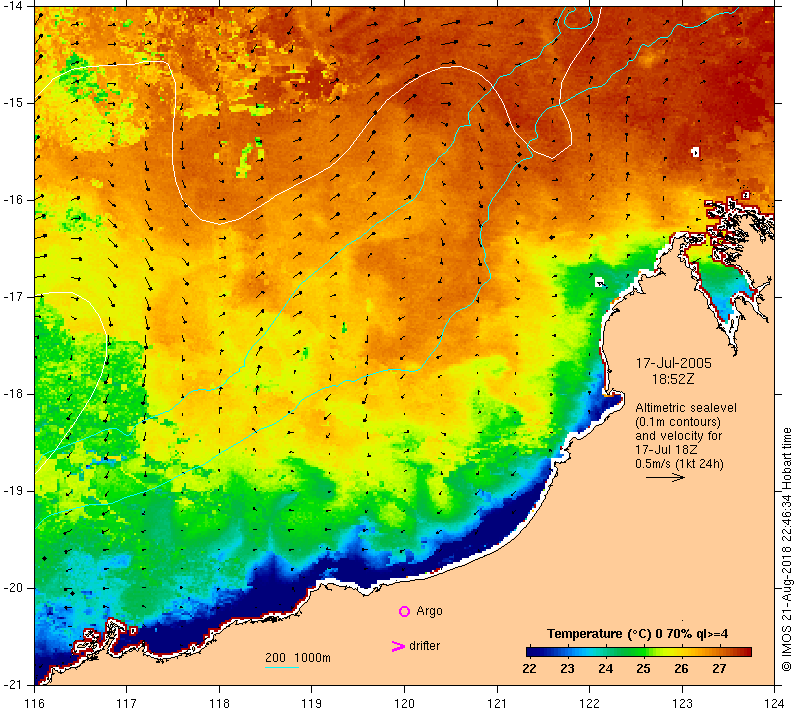Click the 'Argo' legend label
The image size is (800, 710).
point(429,611)
